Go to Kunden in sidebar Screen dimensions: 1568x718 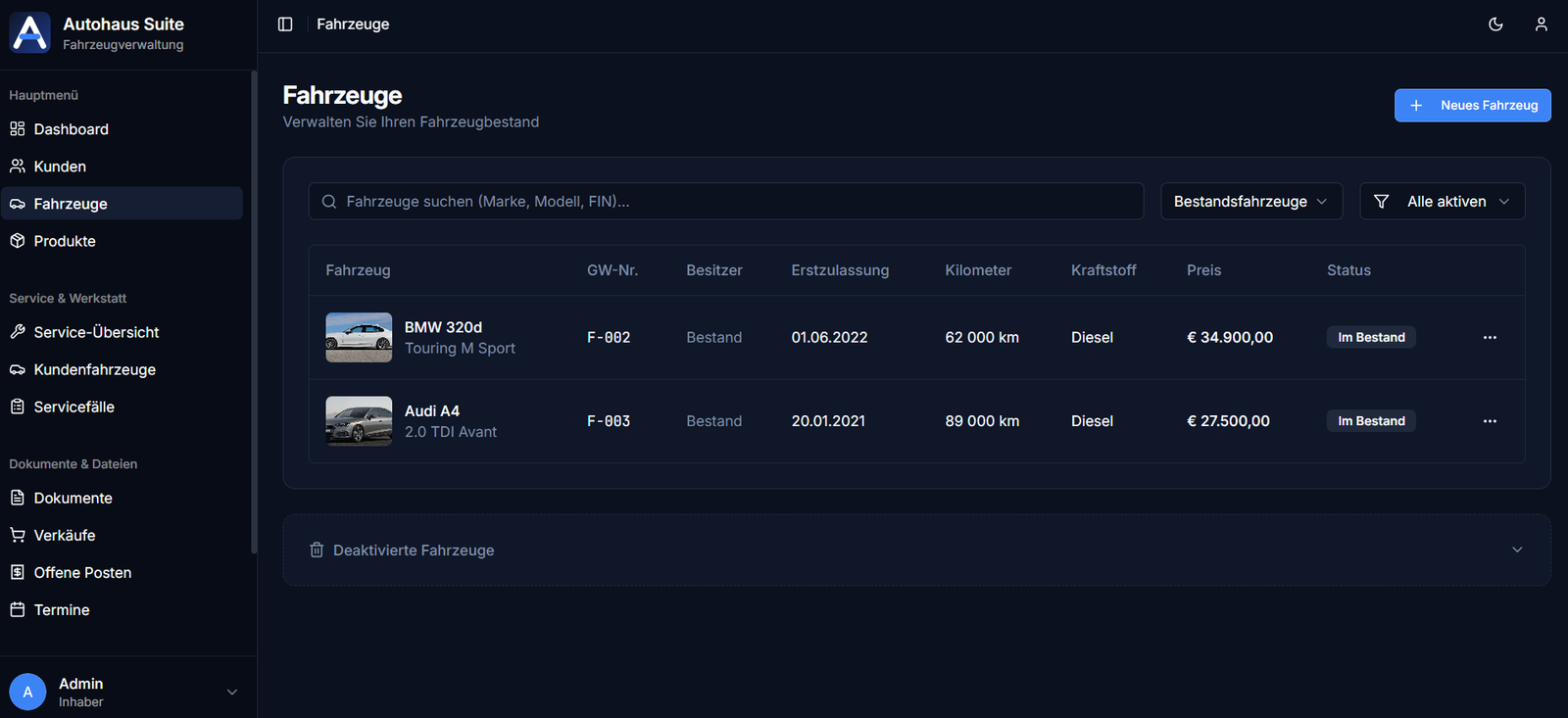pyautogui.click(x=60, y=167)
